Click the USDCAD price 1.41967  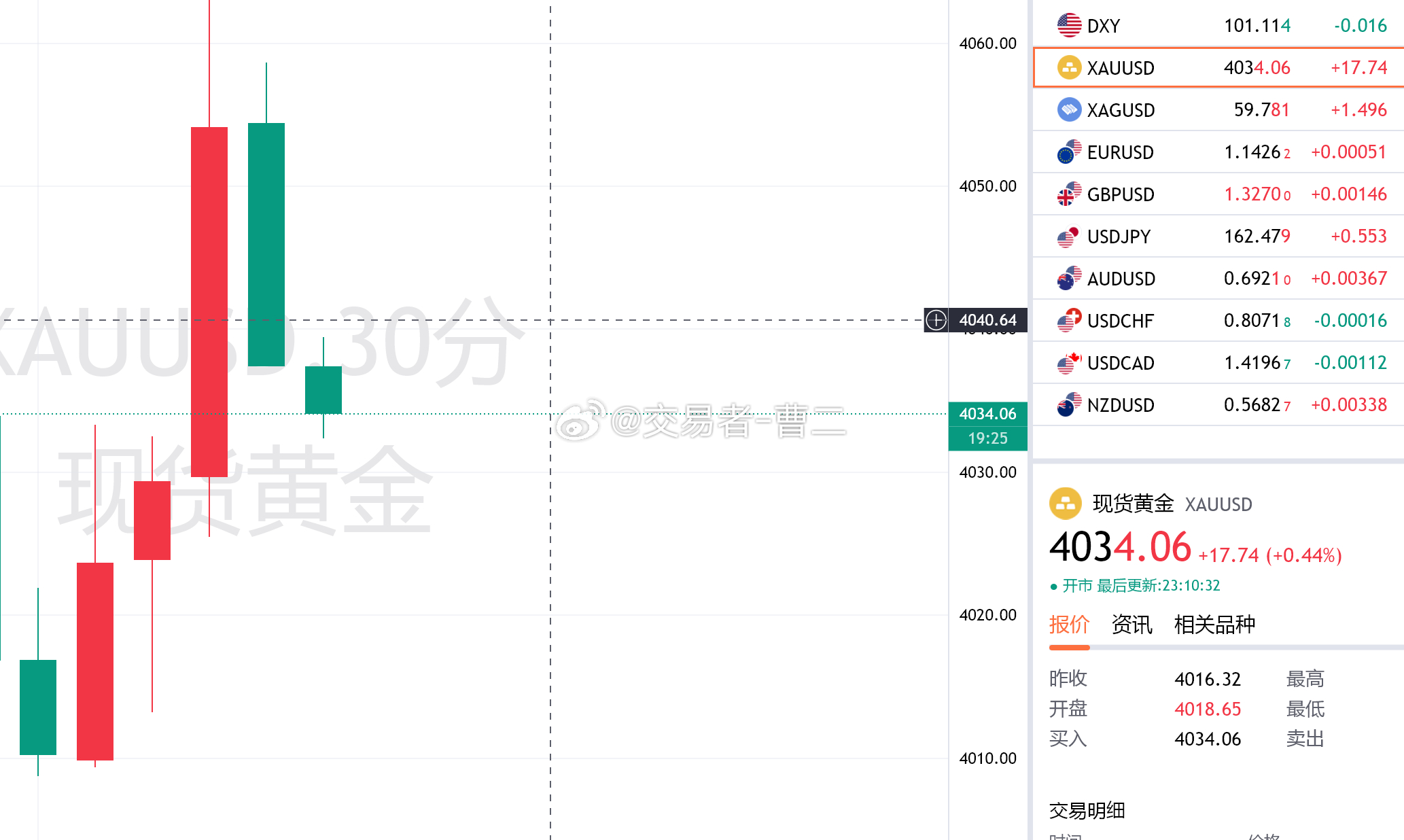coord(1257,363)
